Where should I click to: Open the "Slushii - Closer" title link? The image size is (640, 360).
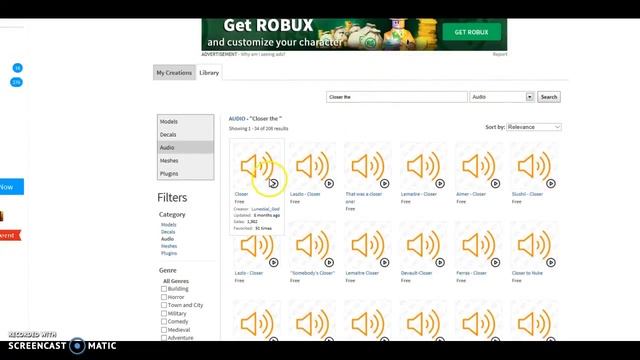point(527,194)
